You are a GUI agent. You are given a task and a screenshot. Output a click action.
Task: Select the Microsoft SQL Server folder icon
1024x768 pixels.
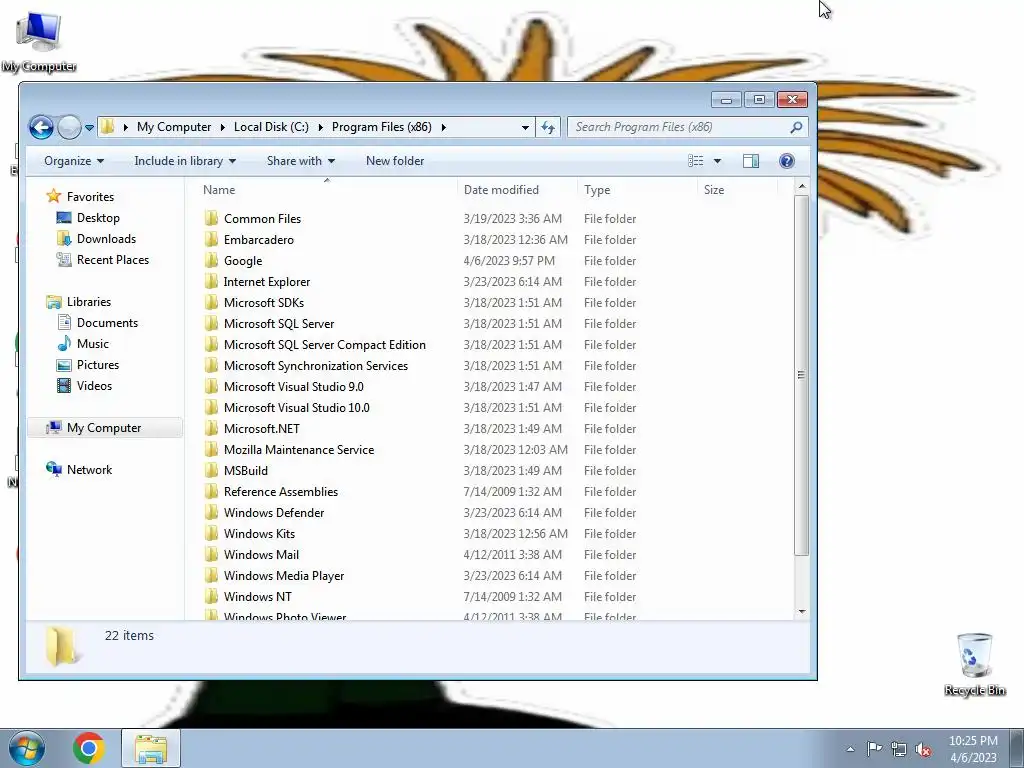(x=211, y=323)
